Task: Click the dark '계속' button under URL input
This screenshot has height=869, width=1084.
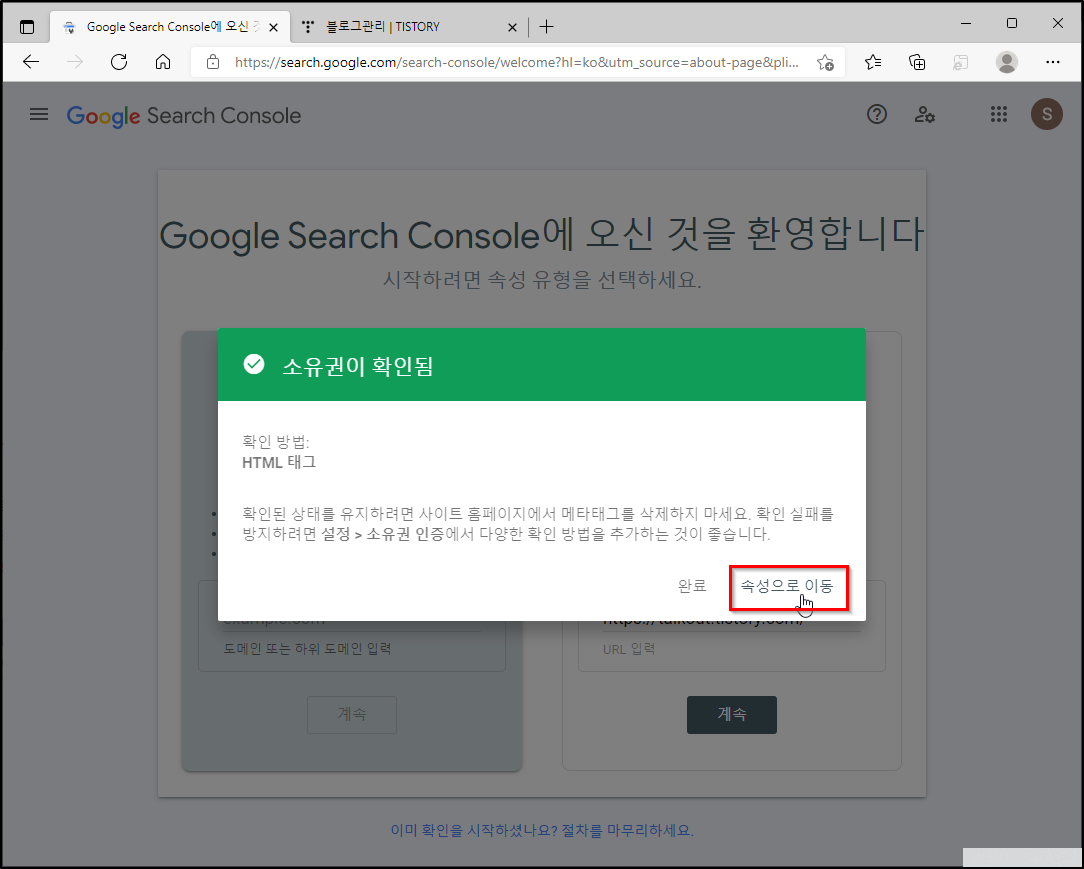Action: pyautogui.click(x=731, y=714)
